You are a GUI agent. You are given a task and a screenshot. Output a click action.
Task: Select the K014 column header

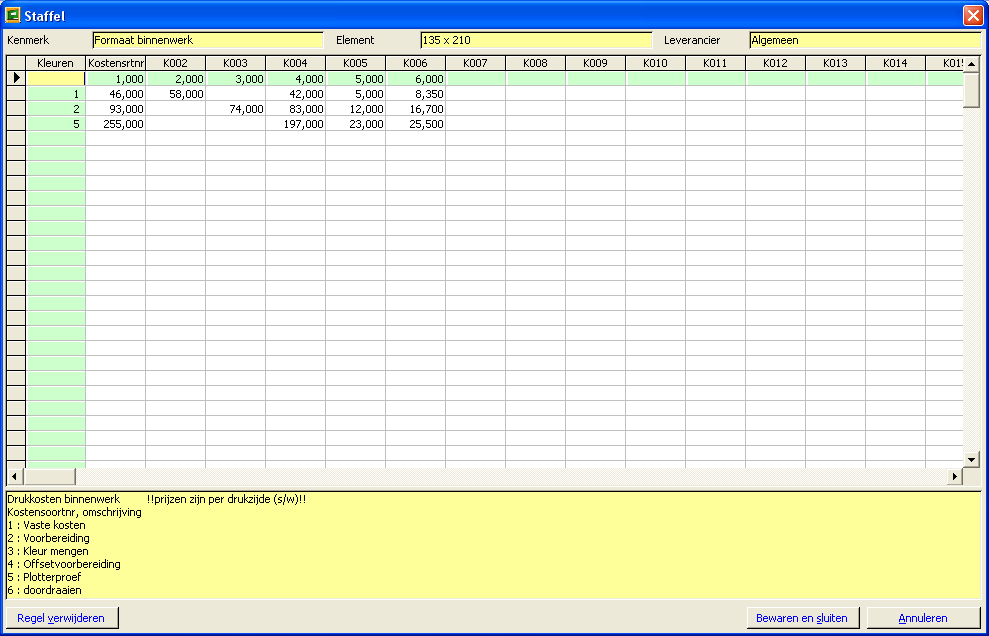(x=895, y=63)
